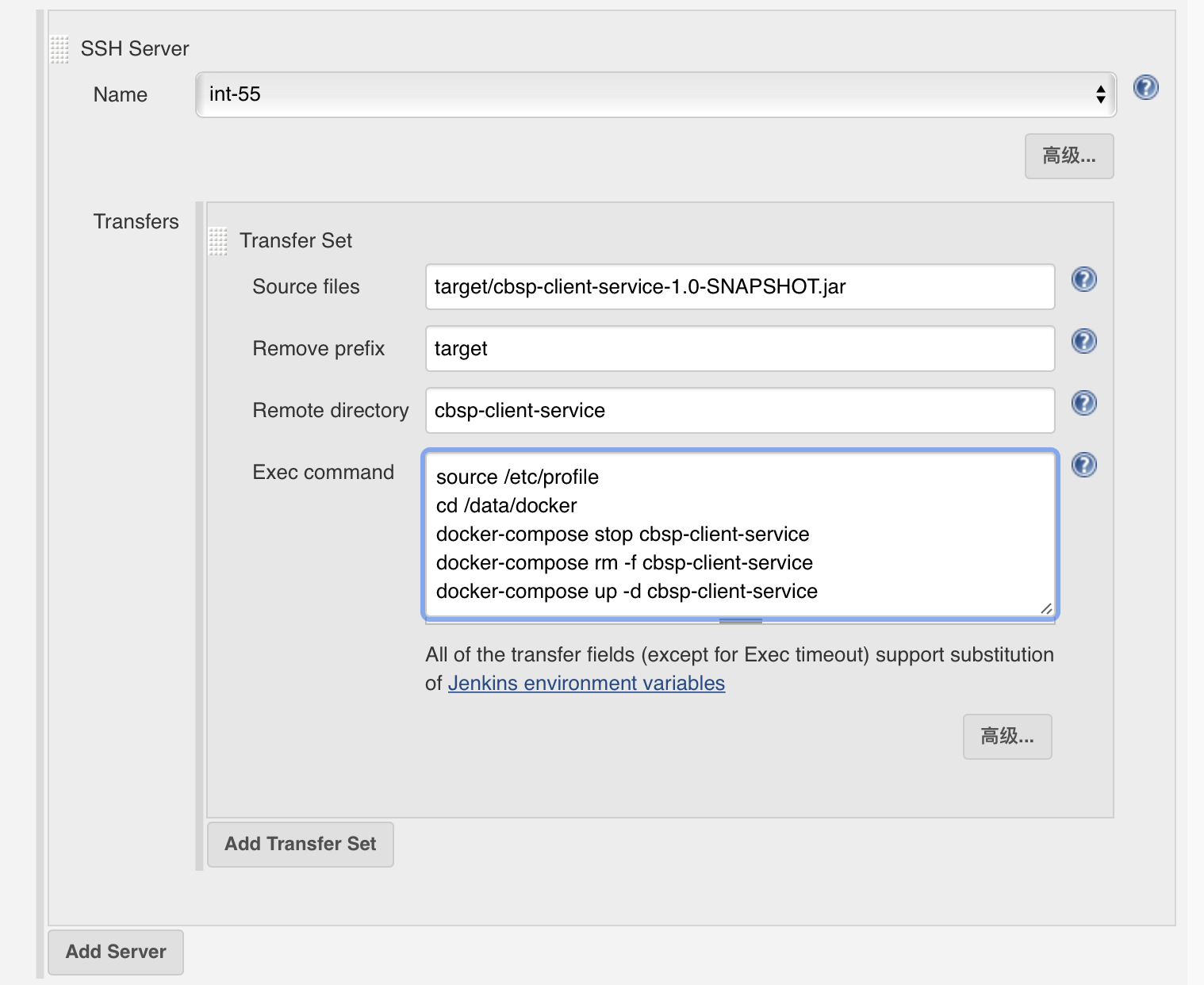Grab the SSH Server drag handle
The image size is (1204, 985).
[59, 49]
